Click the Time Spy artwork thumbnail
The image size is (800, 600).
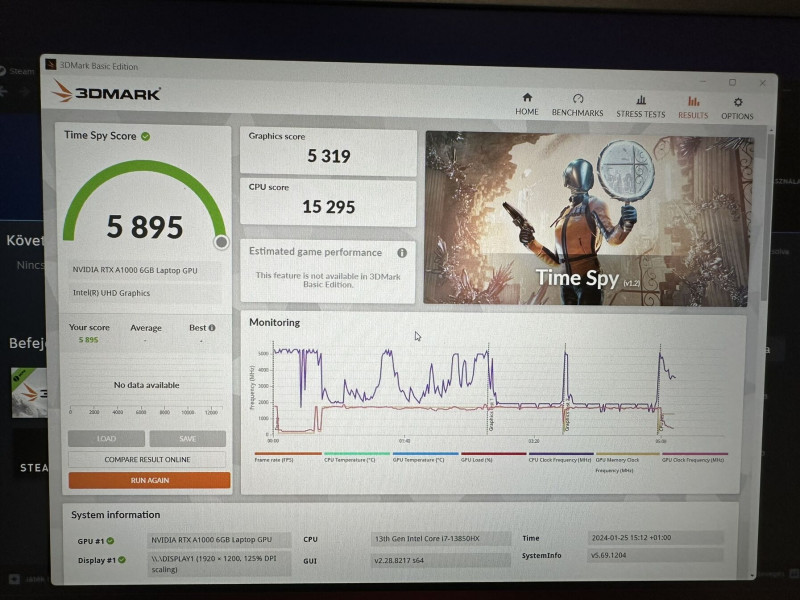click(x=589, y=219)
